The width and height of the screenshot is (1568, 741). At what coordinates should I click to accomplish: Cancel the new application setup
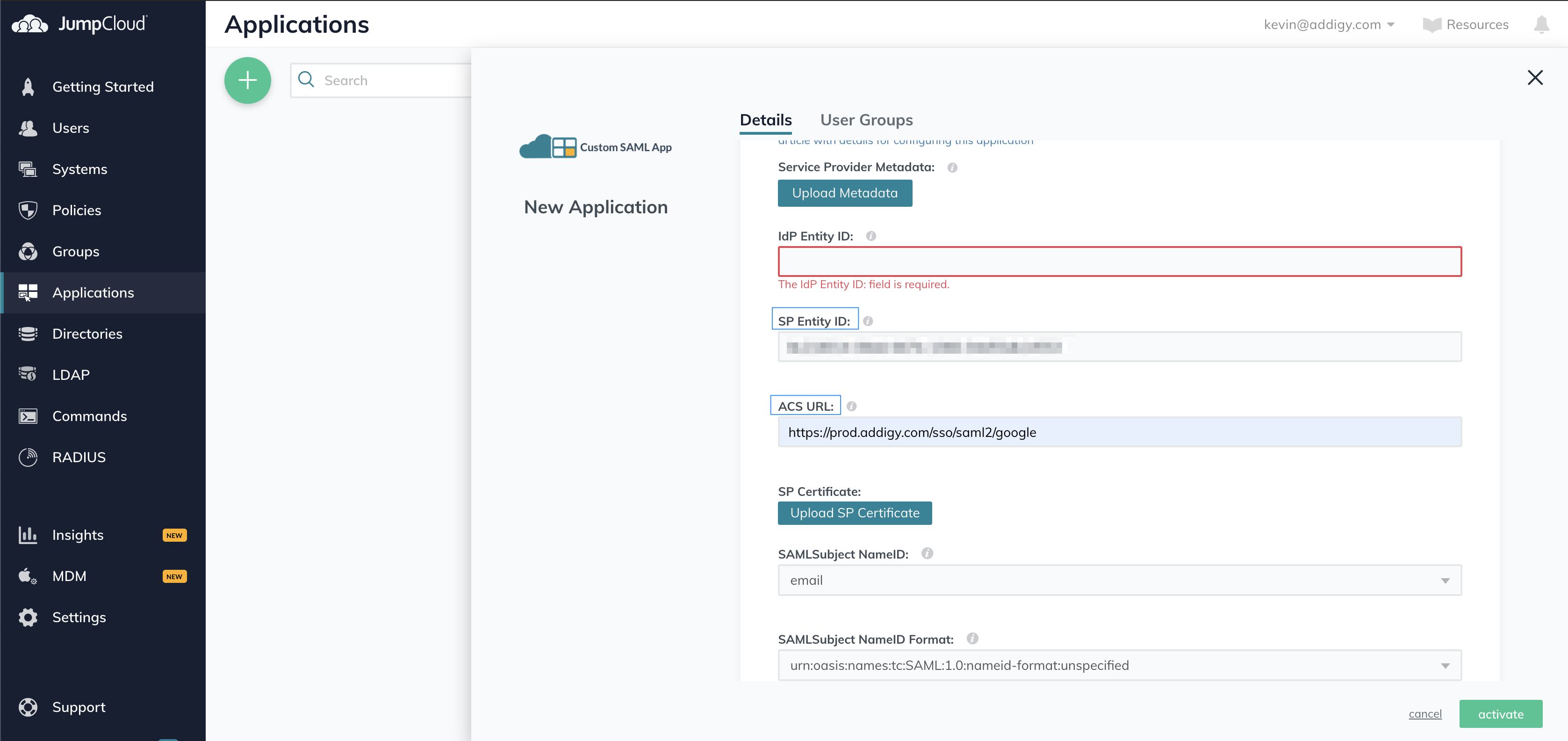(x=1424, y=713)
